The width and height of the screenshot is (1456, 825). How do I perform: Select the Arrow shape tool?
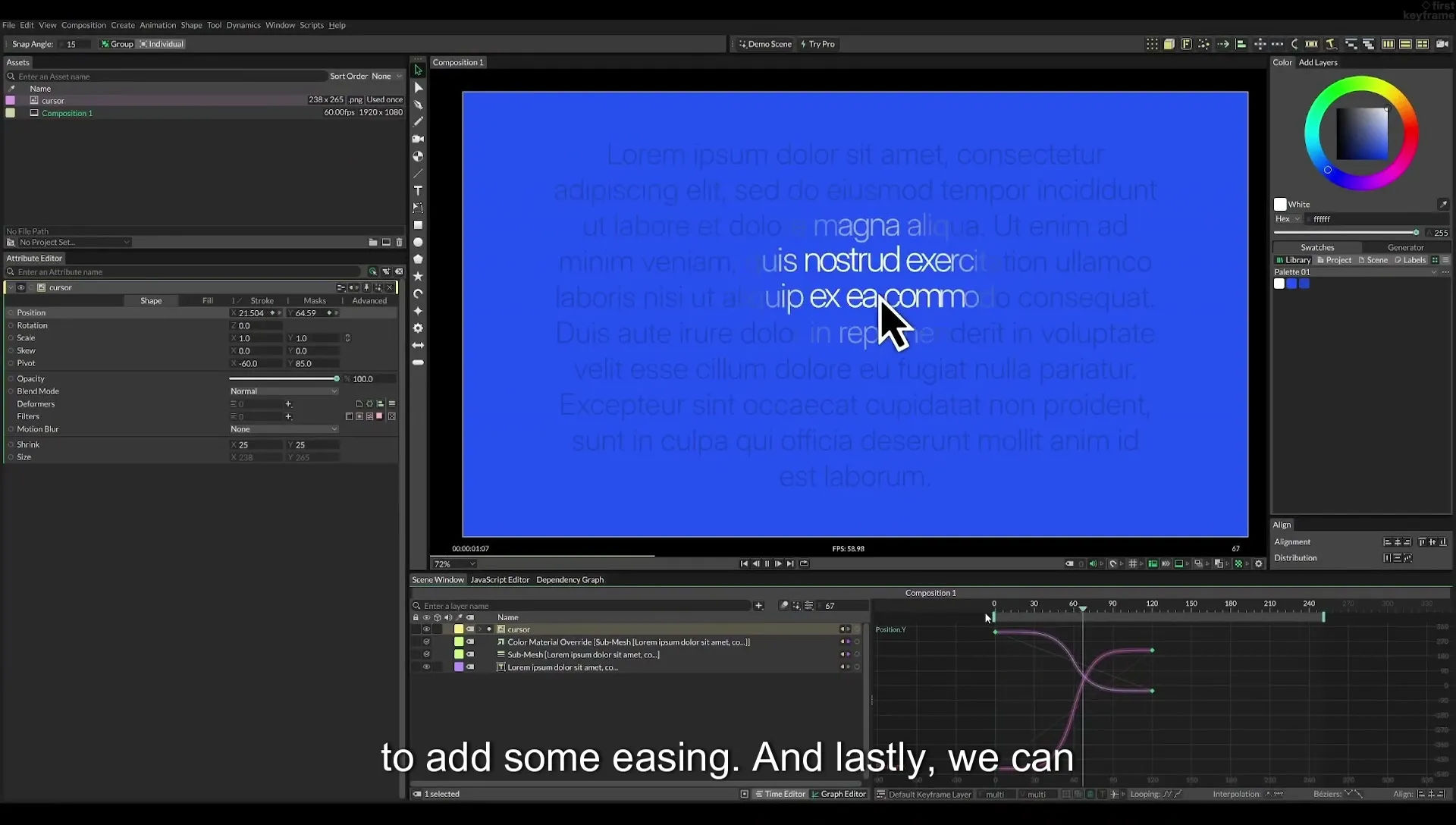click(418, 345)
